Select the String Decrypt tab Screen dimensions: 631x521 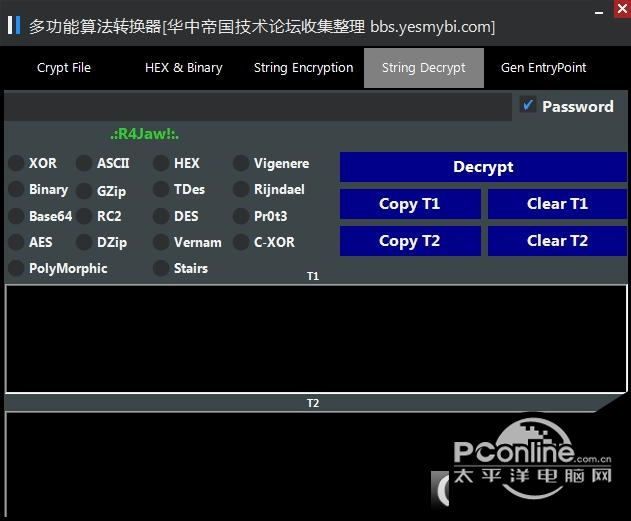tap(424, 68)
